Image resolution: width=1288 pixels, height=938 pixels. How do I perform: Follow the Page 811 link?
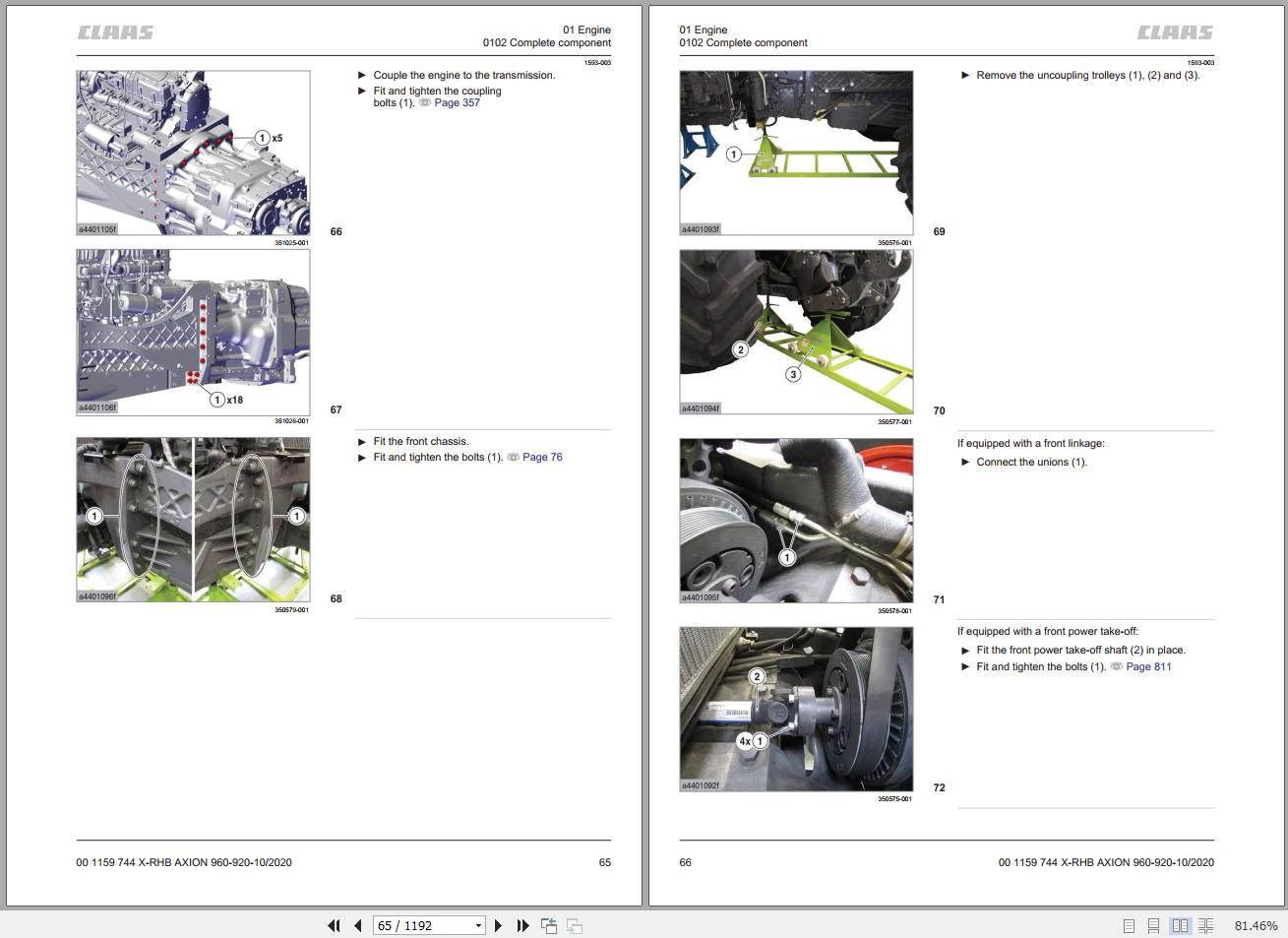1148,666
